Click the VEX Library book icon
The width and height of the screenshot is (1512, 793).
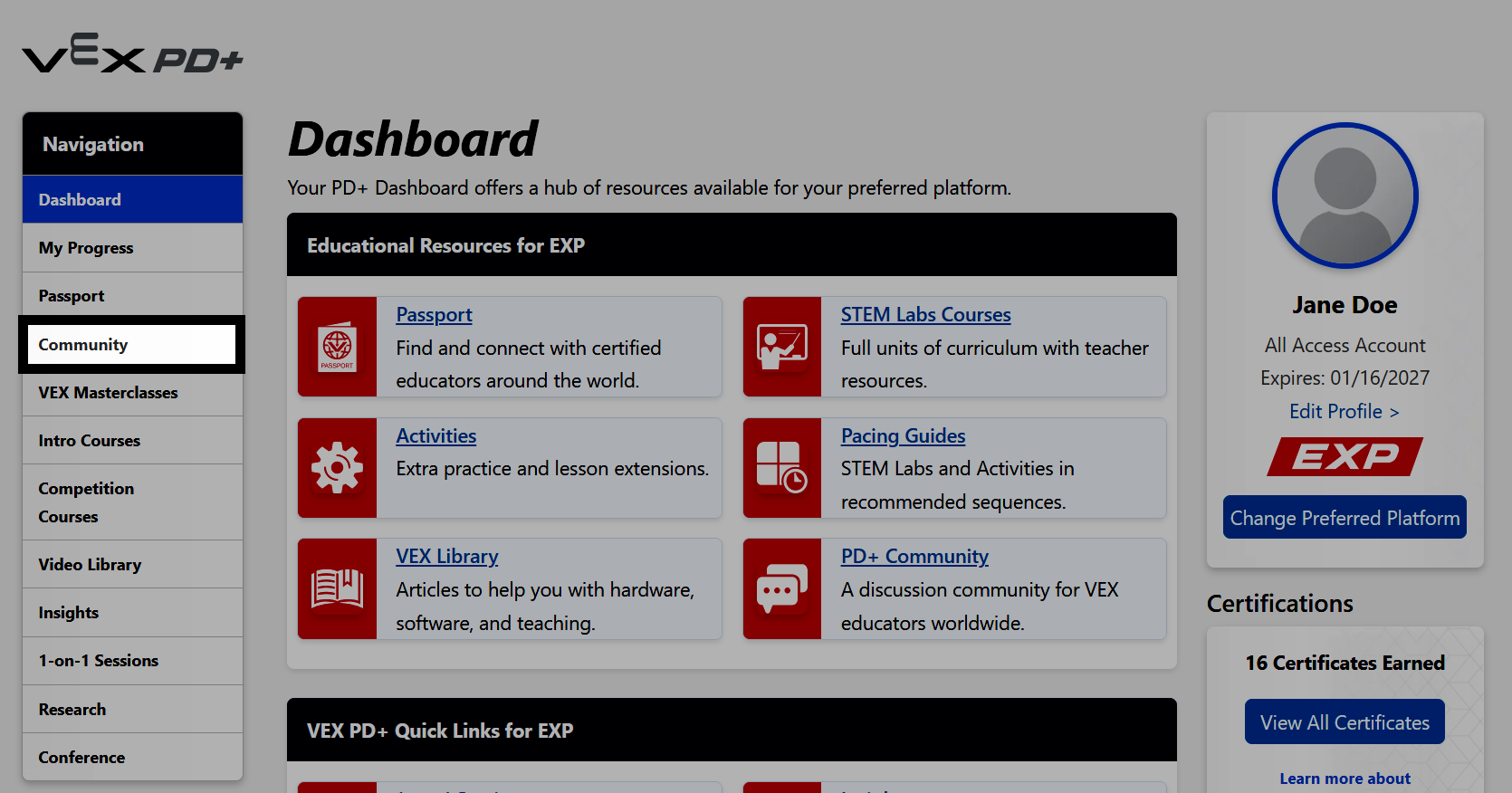pyautogui.click(x=337, y=588)
